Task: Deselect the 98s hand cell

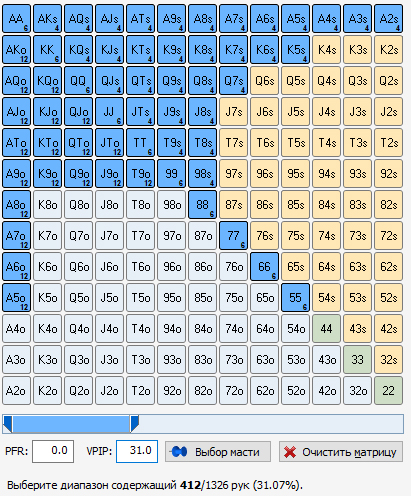Action: point(202,174)
